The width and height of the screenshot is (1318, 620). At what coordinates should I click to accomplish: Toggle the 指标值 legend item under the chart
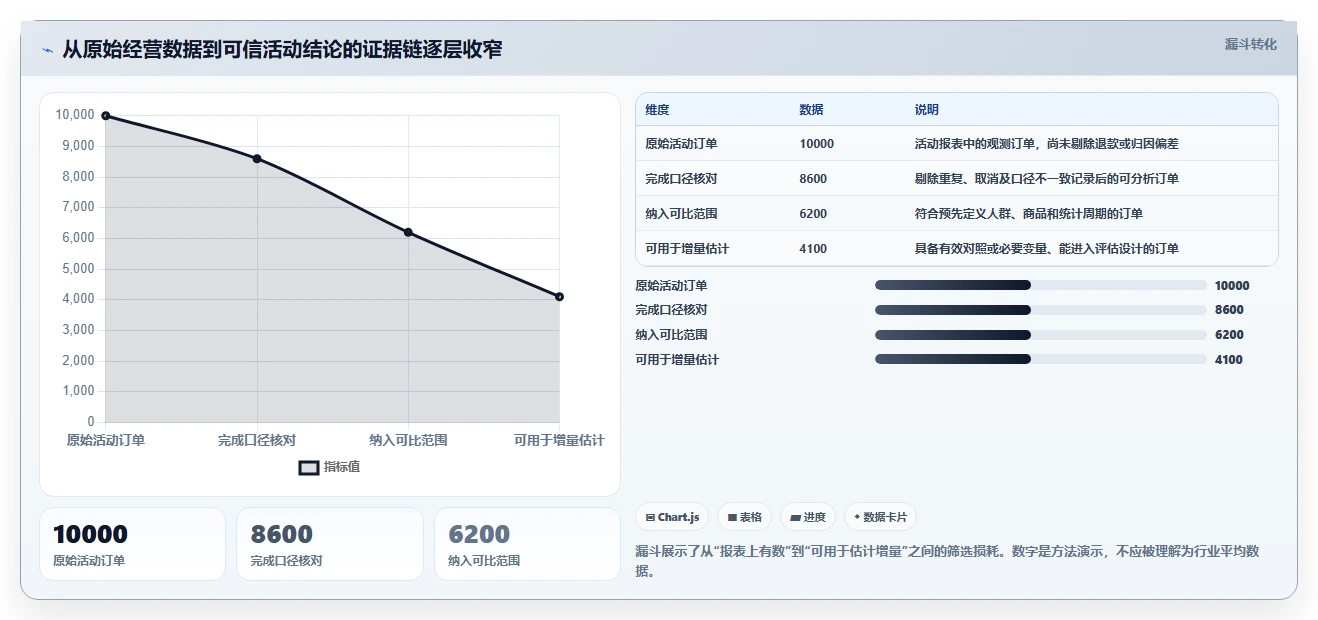point(330,467)
